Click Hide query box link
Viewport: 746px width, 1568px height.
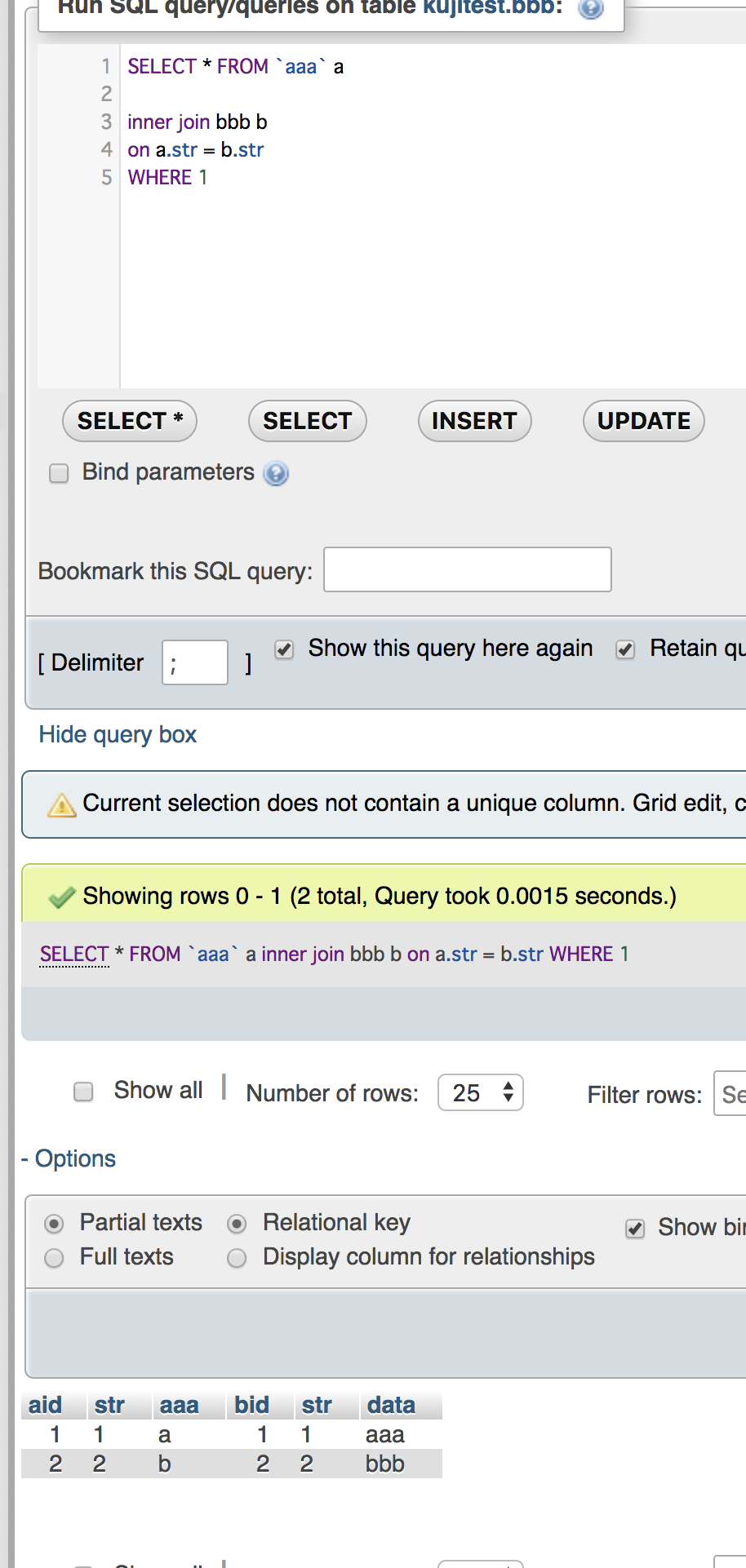click(118, 734)
